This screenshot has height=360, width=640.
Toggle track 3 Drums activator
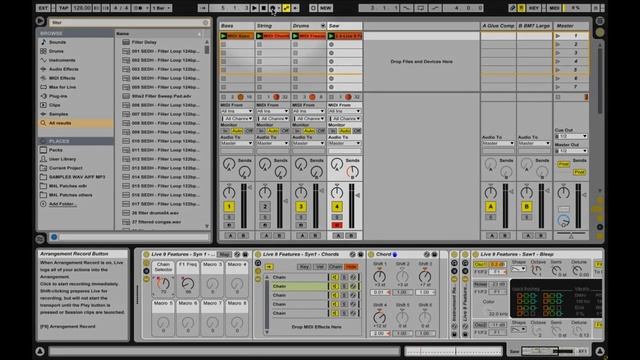[301, 207]
